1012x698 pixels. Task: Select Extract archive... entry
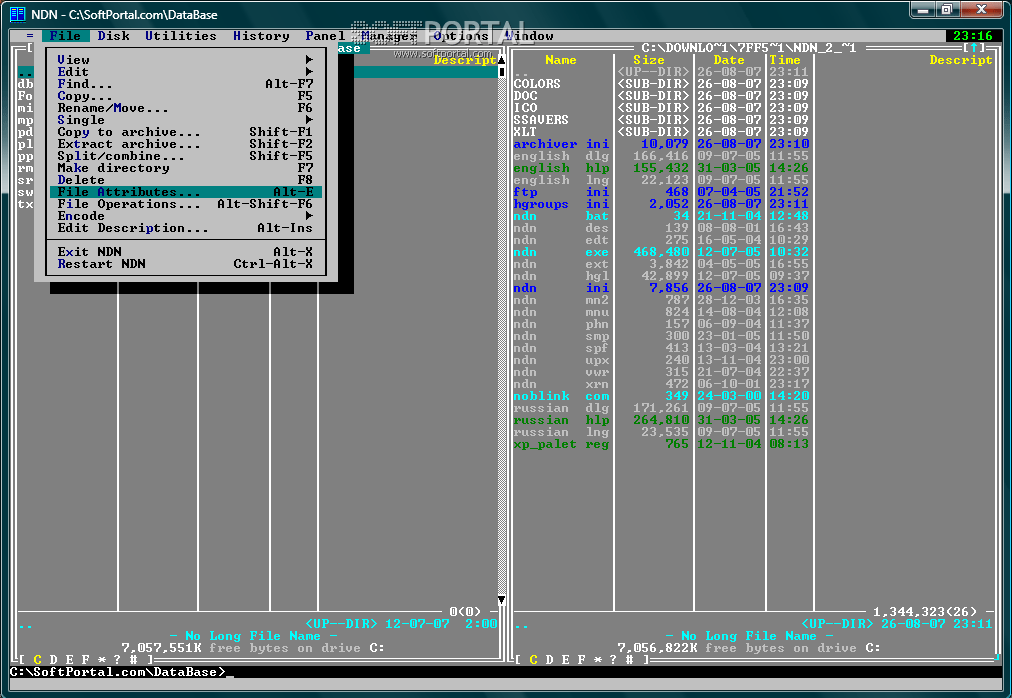[185, 144]
